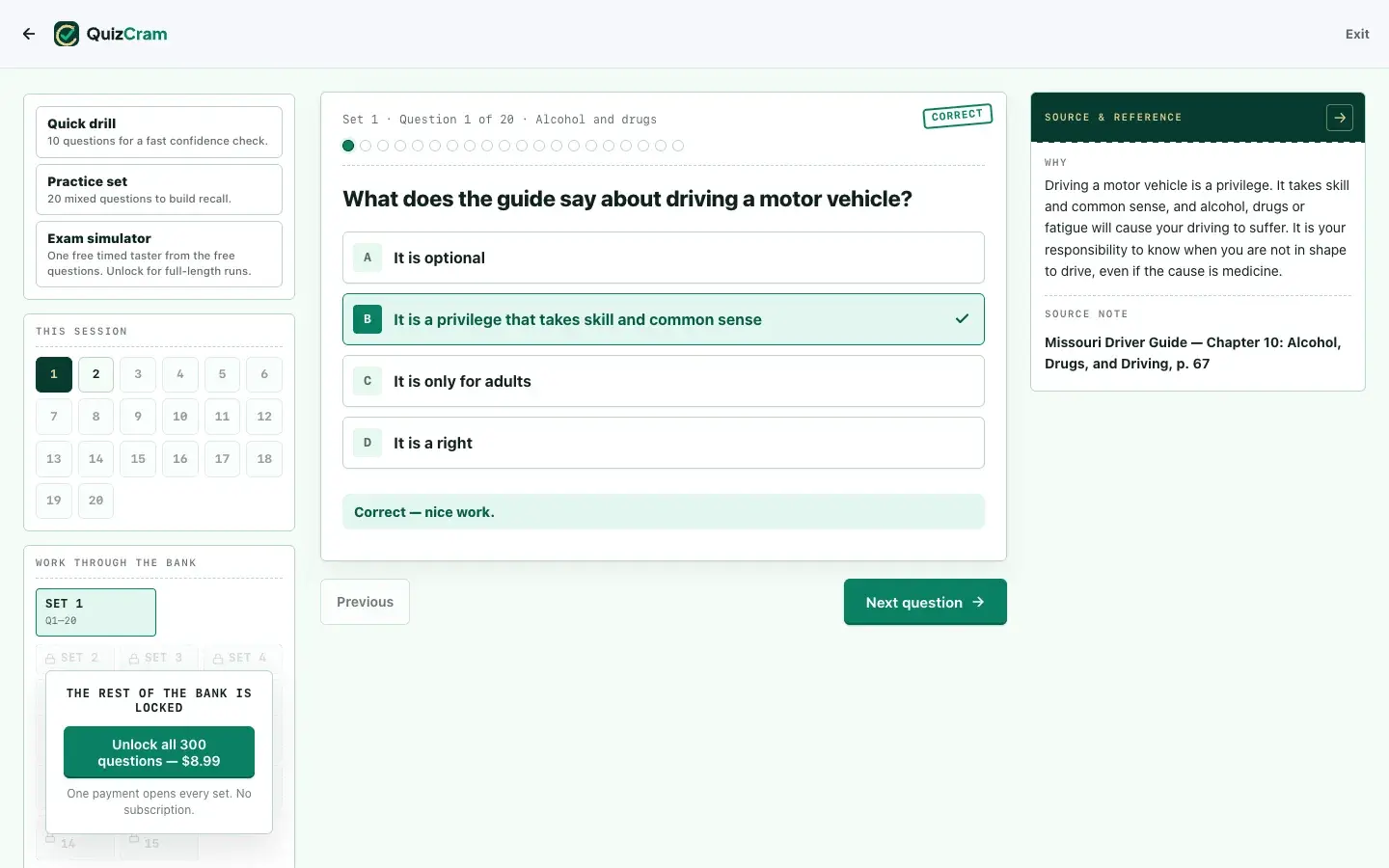Screen dimensions: 1389x868
Task: Select answer B about privilege and skill
Action: [664, 319]
